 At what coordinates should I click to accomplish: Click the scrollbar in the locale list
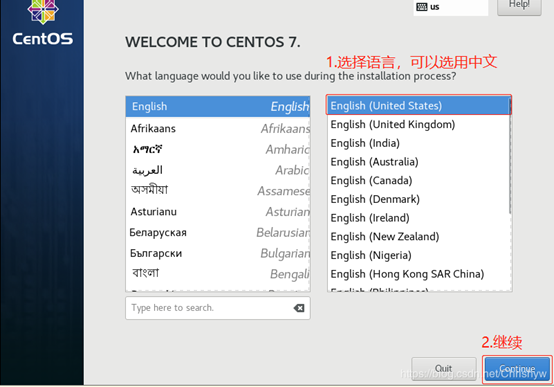pos(510,156)
